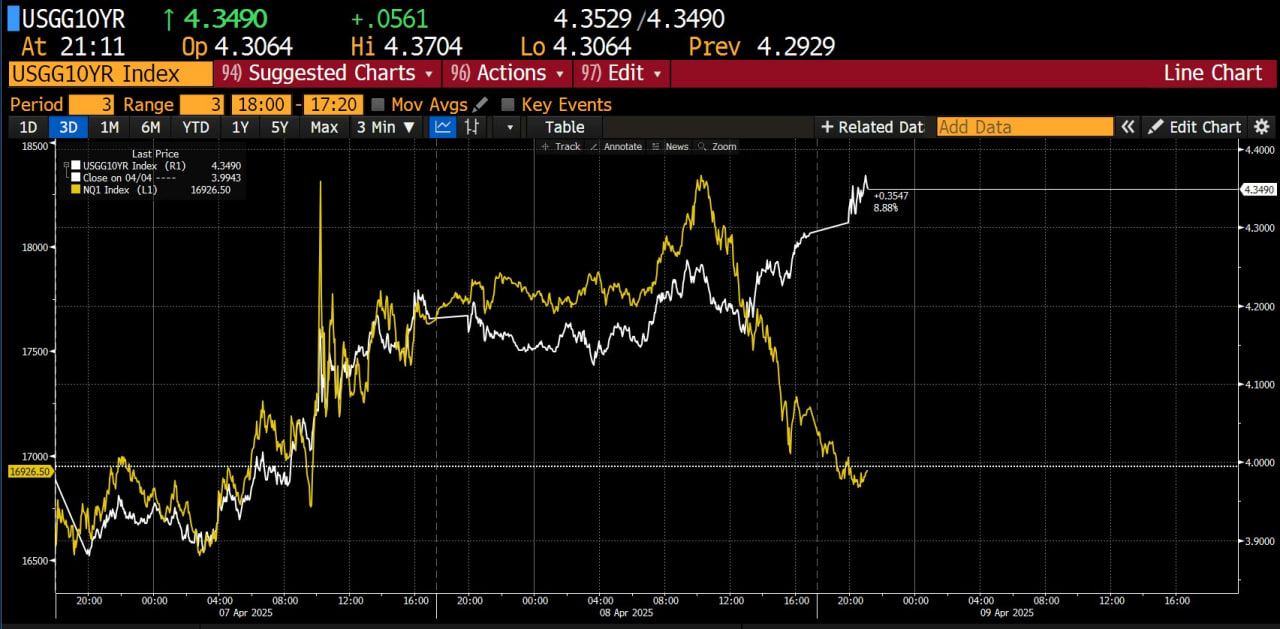Enable the Mov Avgs checkbox
Viewport: 1280px width, 629px height.
[378, 105]
